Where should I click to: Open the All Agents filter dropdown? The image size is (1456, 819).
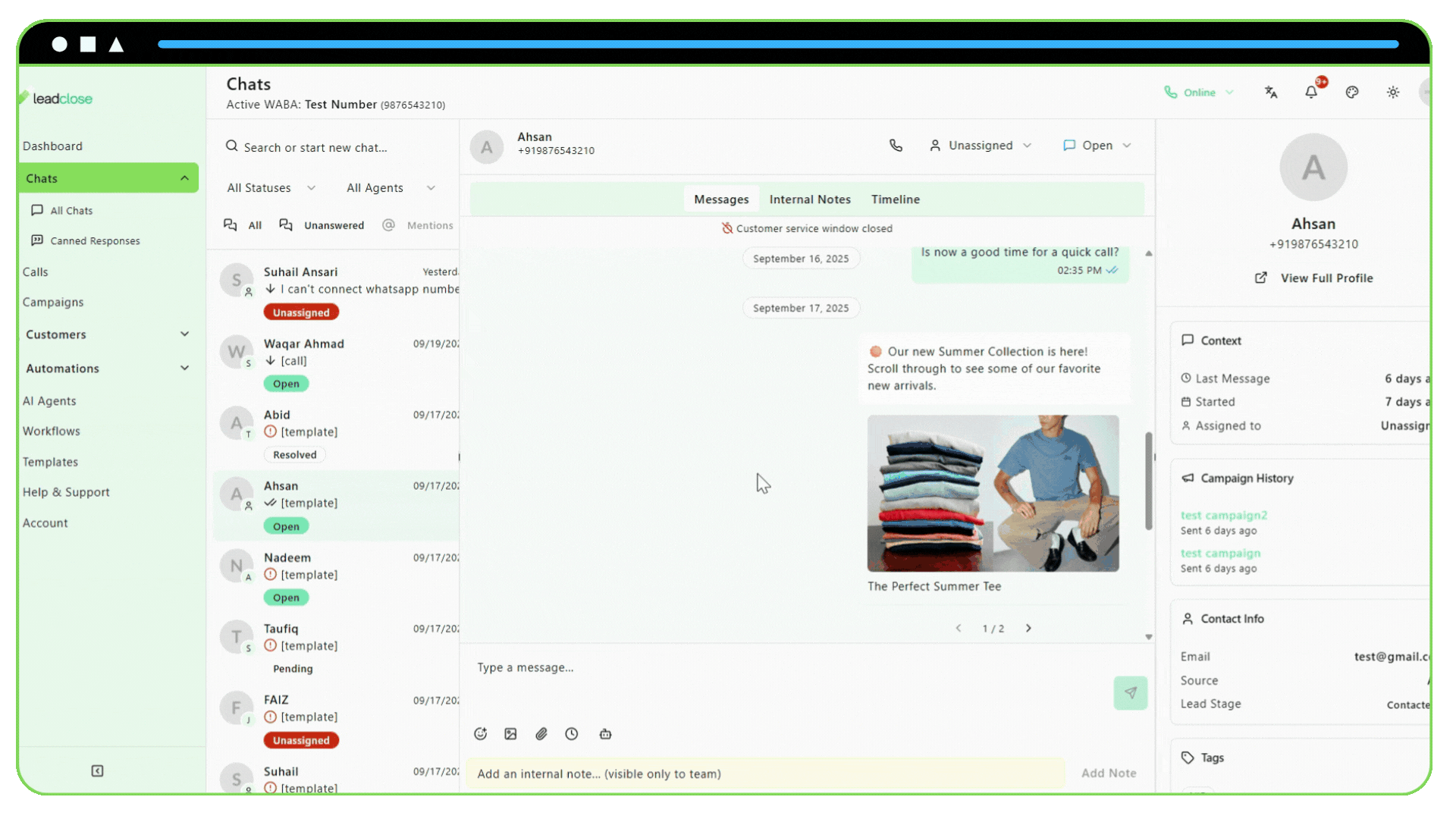click(391, 188)
